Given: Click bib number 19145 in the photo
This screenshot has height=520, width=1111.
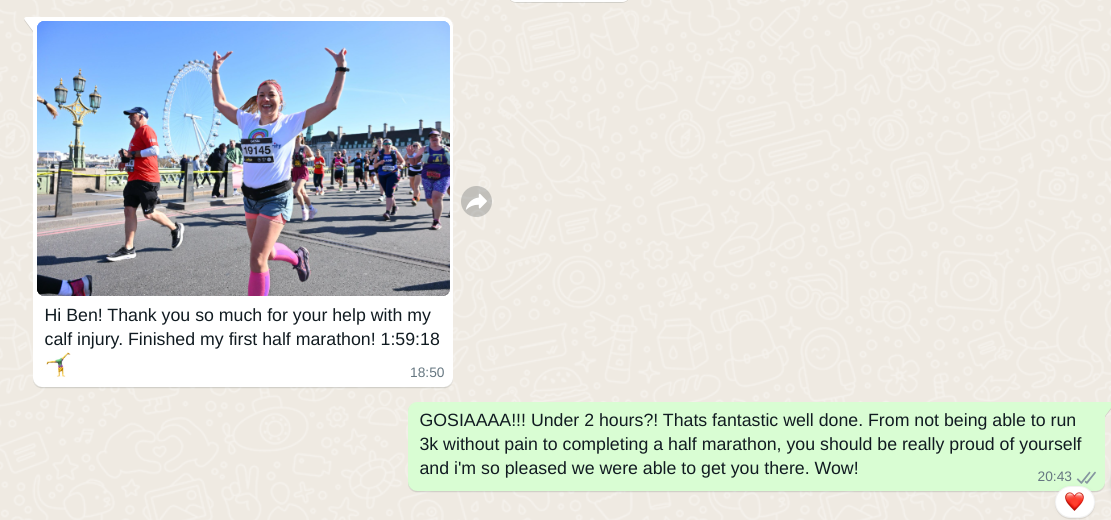Looking at the screenshot, I should point(257,150).
